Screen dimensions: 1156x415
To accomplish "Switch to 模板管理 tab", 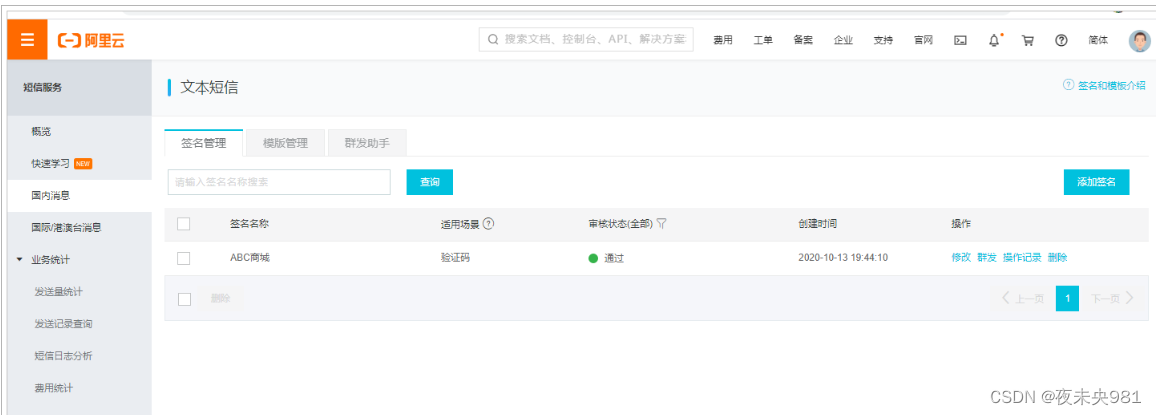I will pyautogui.click(x=285, y=143).
